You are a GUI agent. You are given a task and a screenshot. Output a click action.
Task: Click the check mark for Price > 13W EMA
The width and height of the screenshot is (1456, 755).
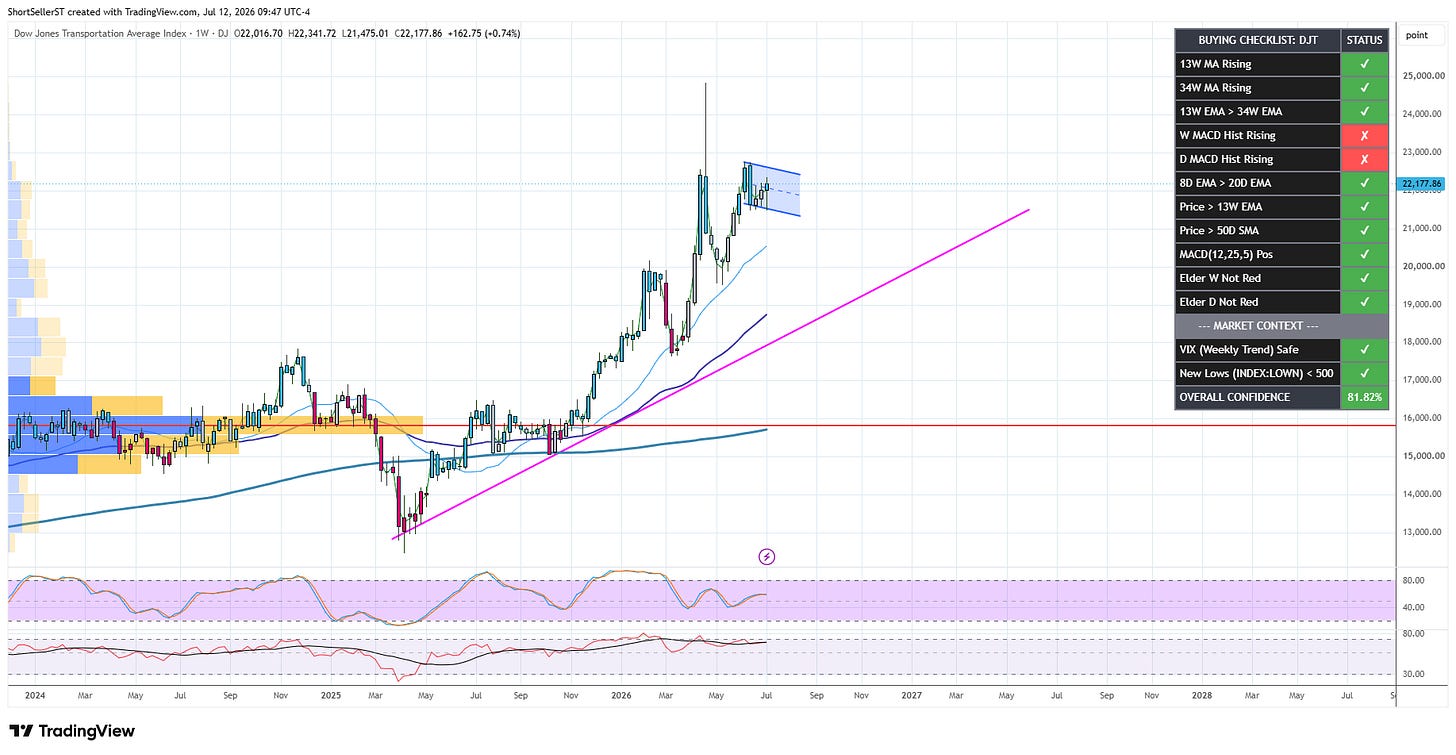[1364, 207]
